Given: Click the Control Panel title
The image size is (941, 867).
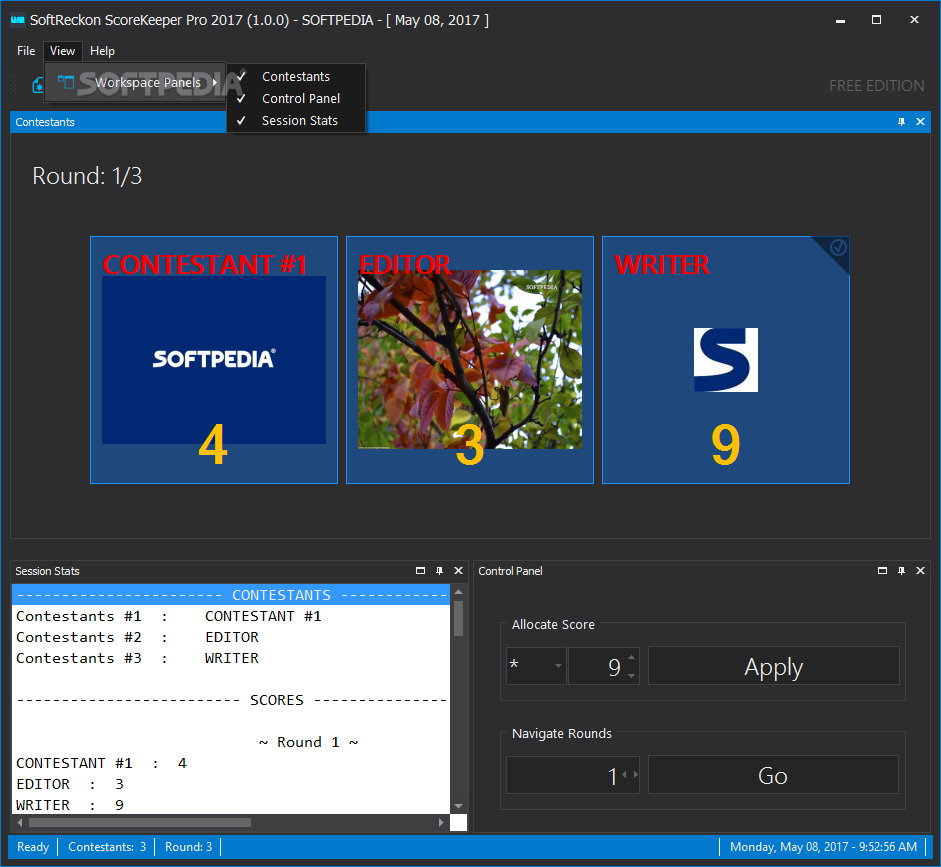Looking at the screenshot, I should tap(510, 571).
